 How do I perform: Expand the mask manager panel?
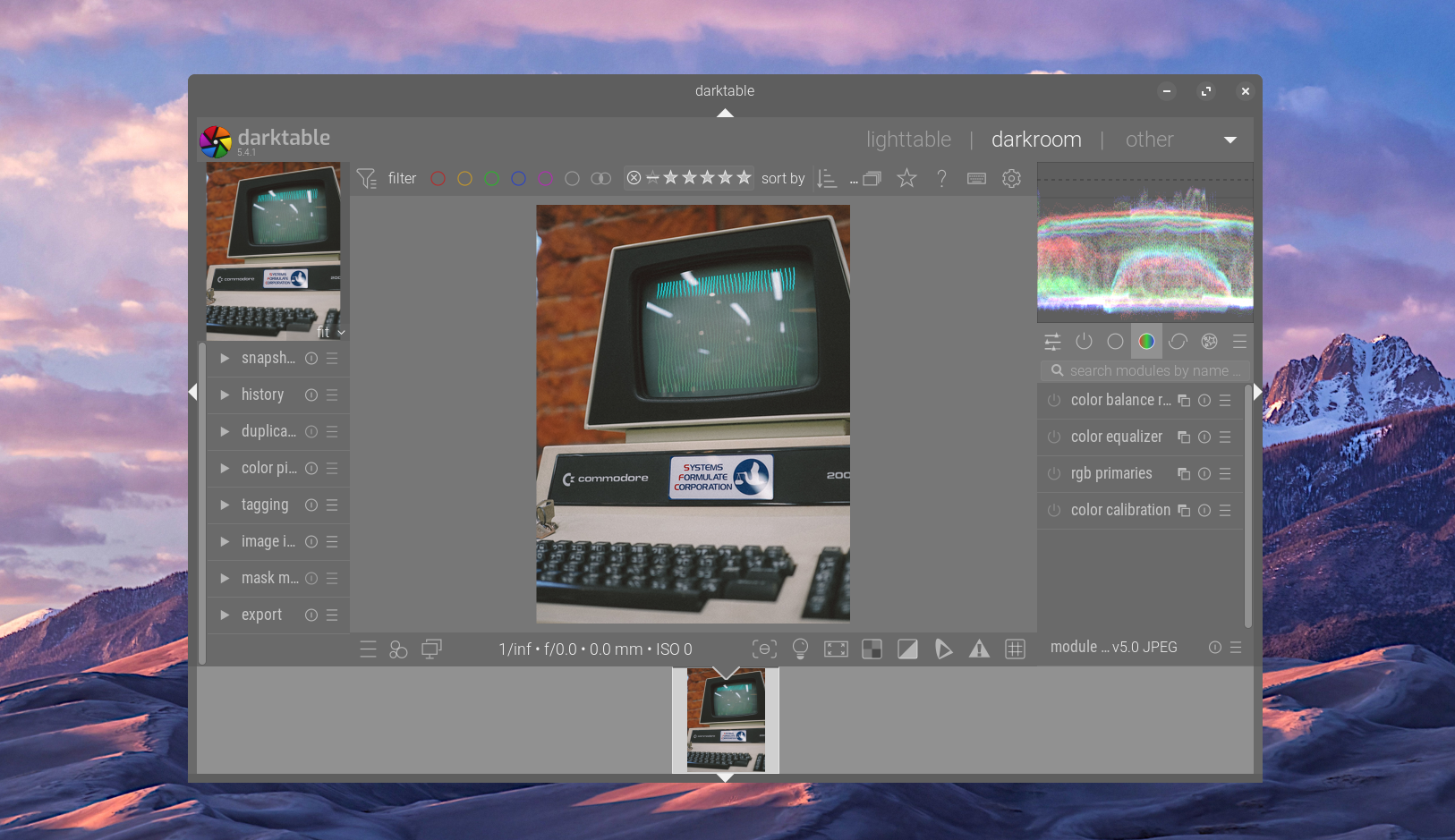225,578
